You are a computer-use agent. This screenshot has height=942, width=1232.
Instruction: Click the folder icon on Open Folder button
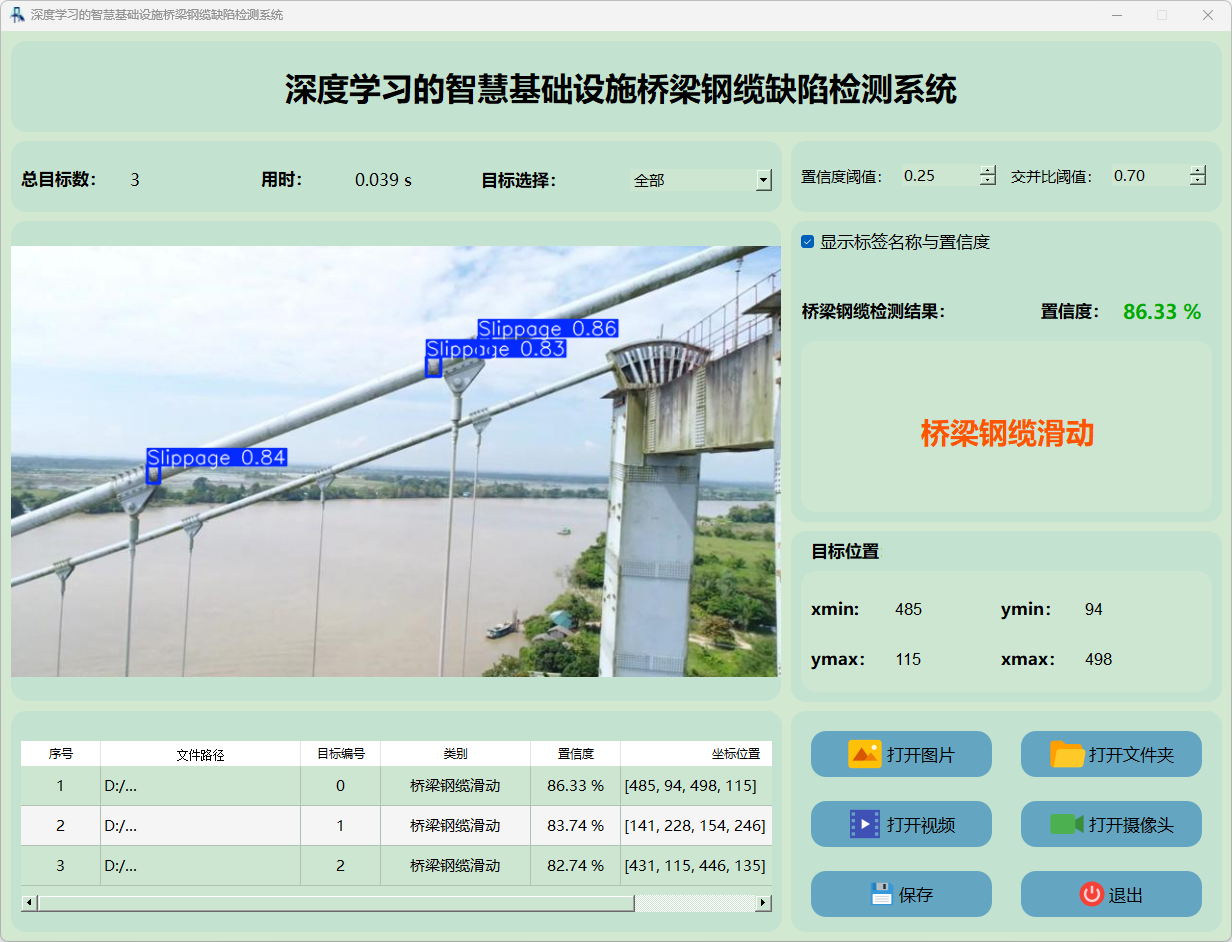[x=1067, y=754]
